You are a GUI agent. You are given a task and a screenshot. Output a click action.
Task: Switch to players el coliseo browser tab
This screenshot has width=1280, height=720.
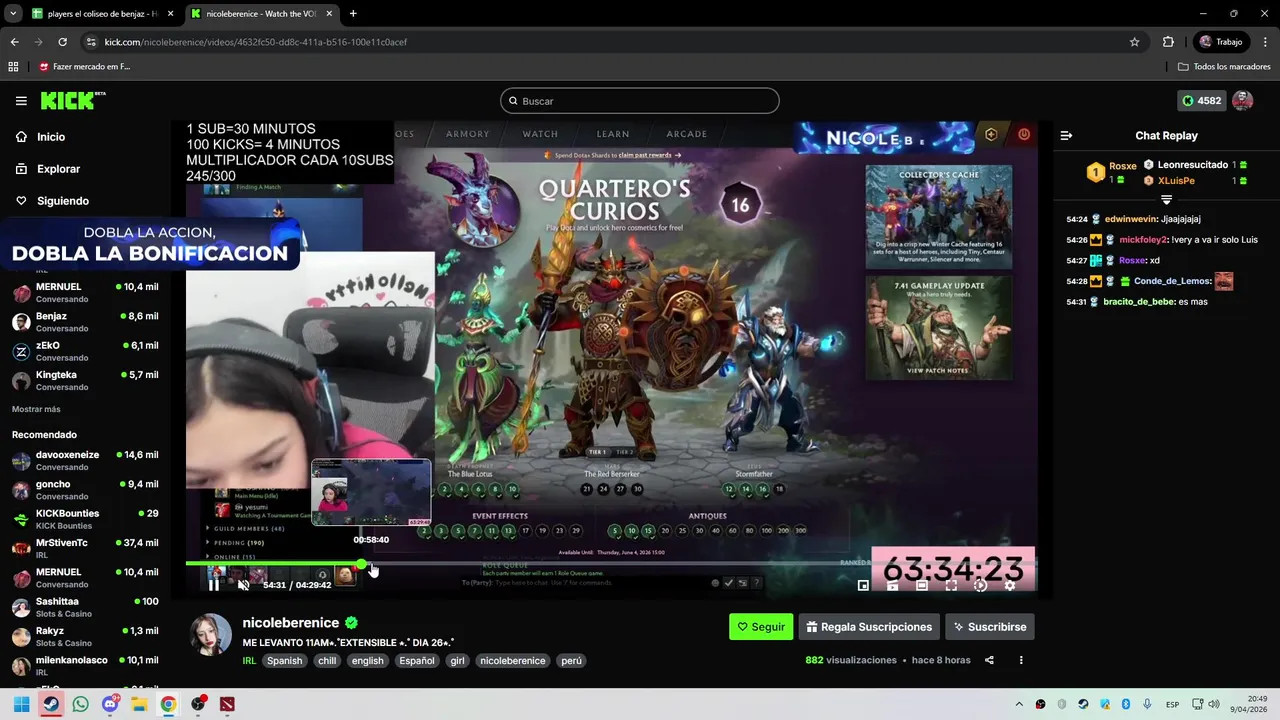coord(101,14)
